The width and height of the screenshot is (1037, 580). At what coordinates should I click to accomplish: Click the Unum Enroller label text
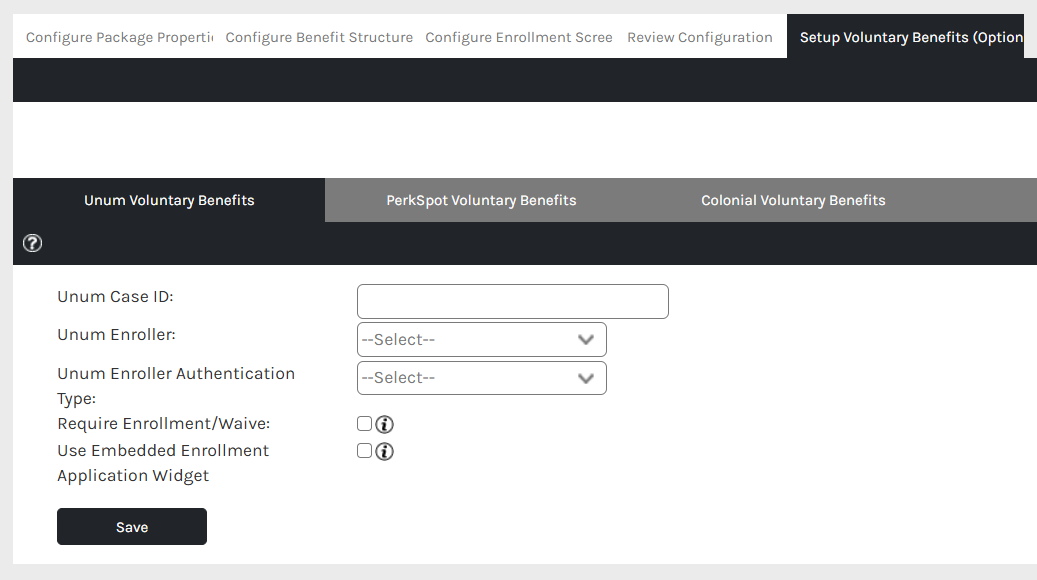click(x=116, y=335)
